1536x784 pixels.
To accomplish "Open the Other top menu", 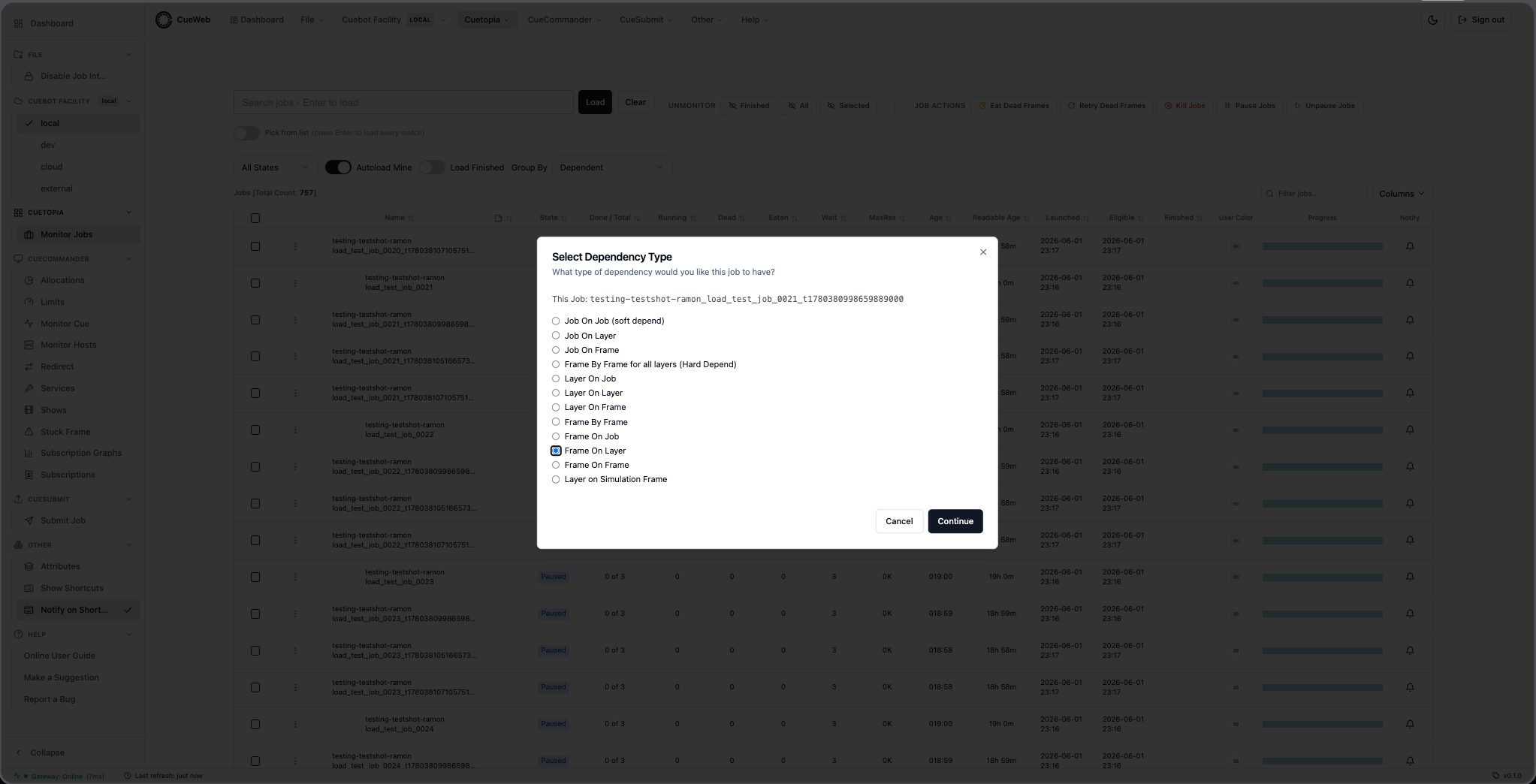I will point(707,20).
